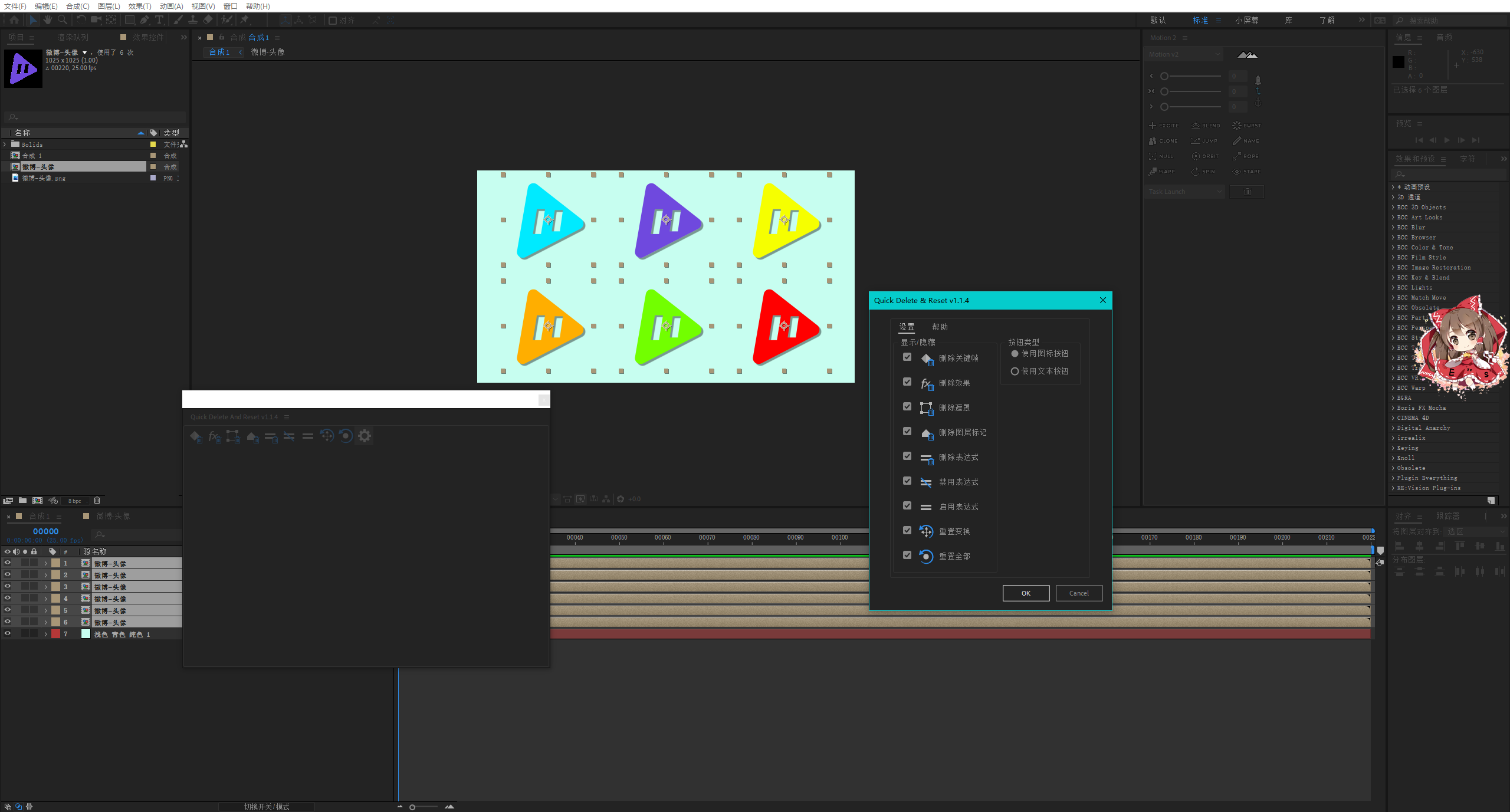Open the Motion v2 dropdown
Screen dimensions: 1510x812
click(1184, 55)
